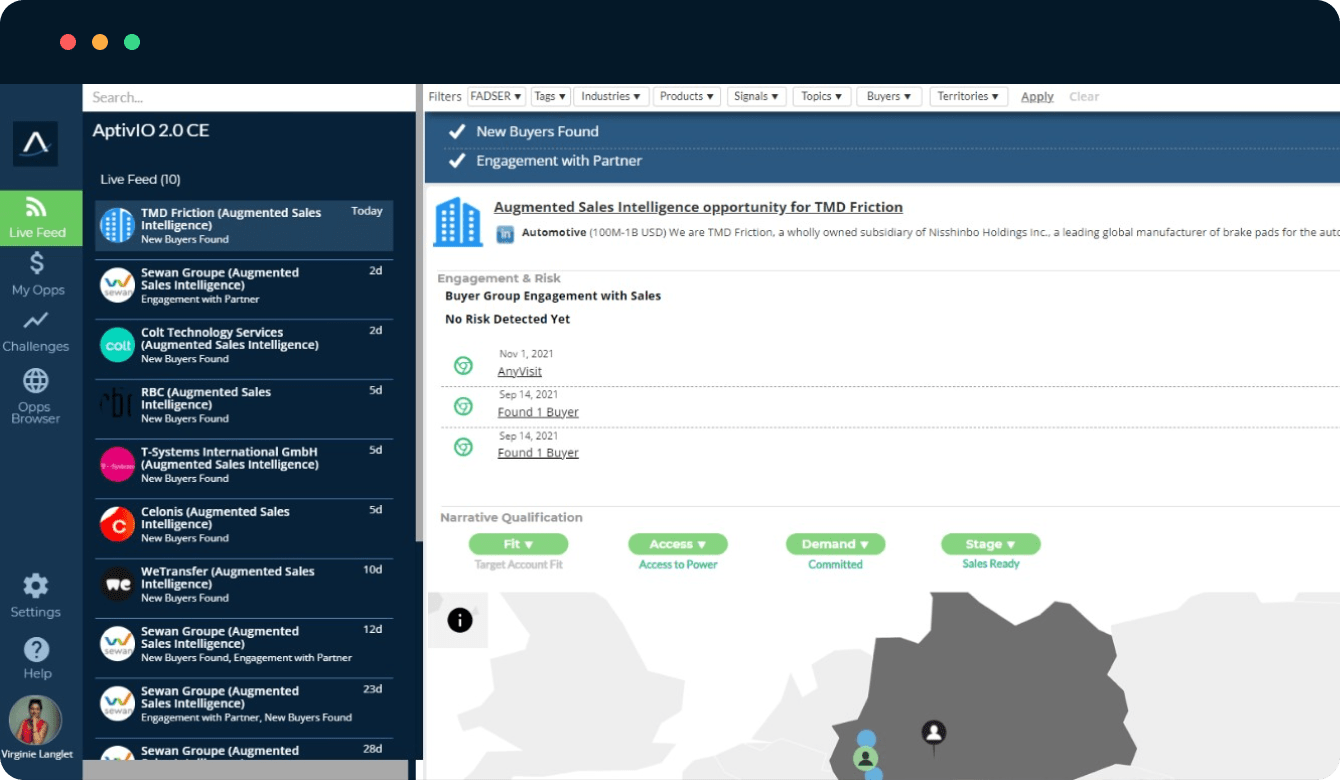The width and height of the screenshot is (1340, 780).
Task: Open the AnyVisit engagement link
Action: [520, 372]
